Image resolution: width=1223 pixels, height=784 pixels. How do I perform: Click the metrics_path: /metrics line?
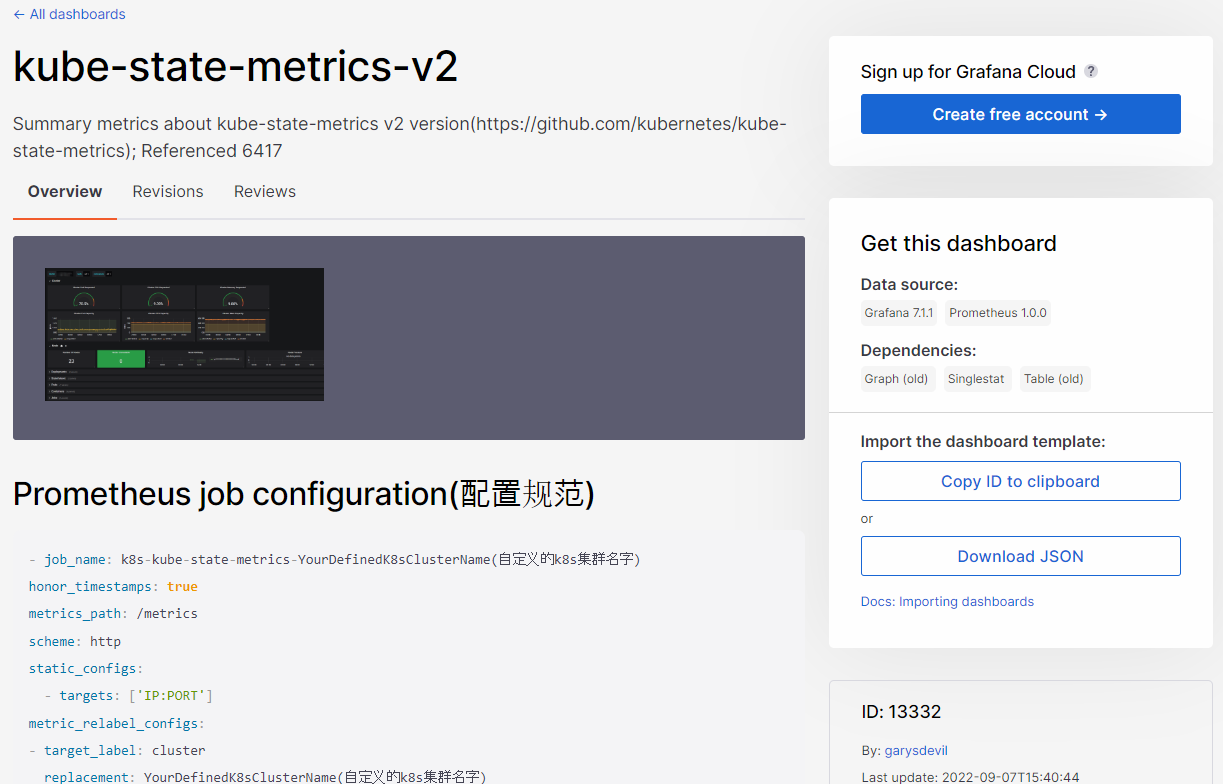(x=113, y=613)
